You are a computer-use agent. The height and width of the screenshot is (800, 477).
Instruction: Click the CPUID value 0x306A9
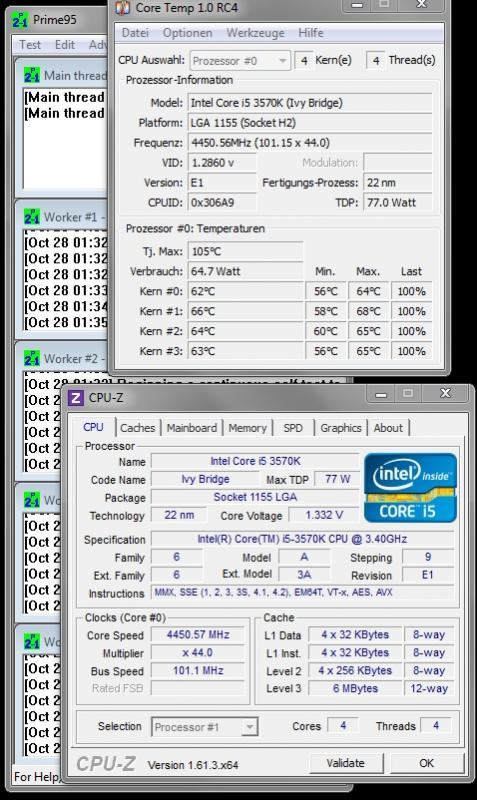coord(222,203)
